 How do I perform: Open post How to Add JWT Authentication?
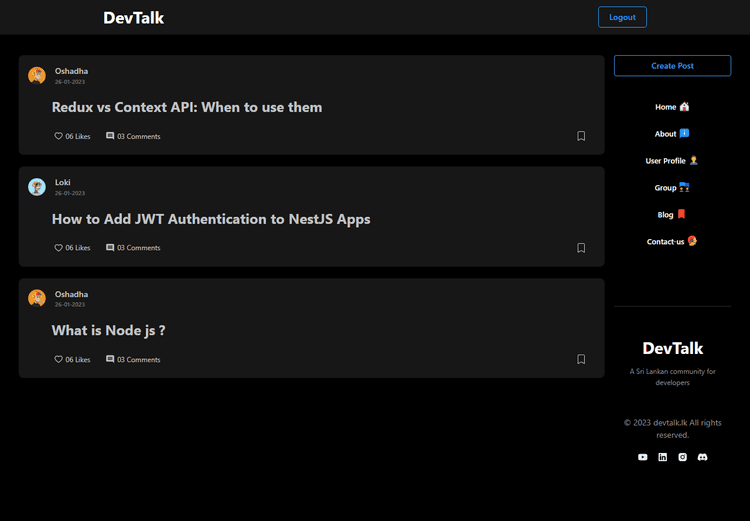point(211,219)
